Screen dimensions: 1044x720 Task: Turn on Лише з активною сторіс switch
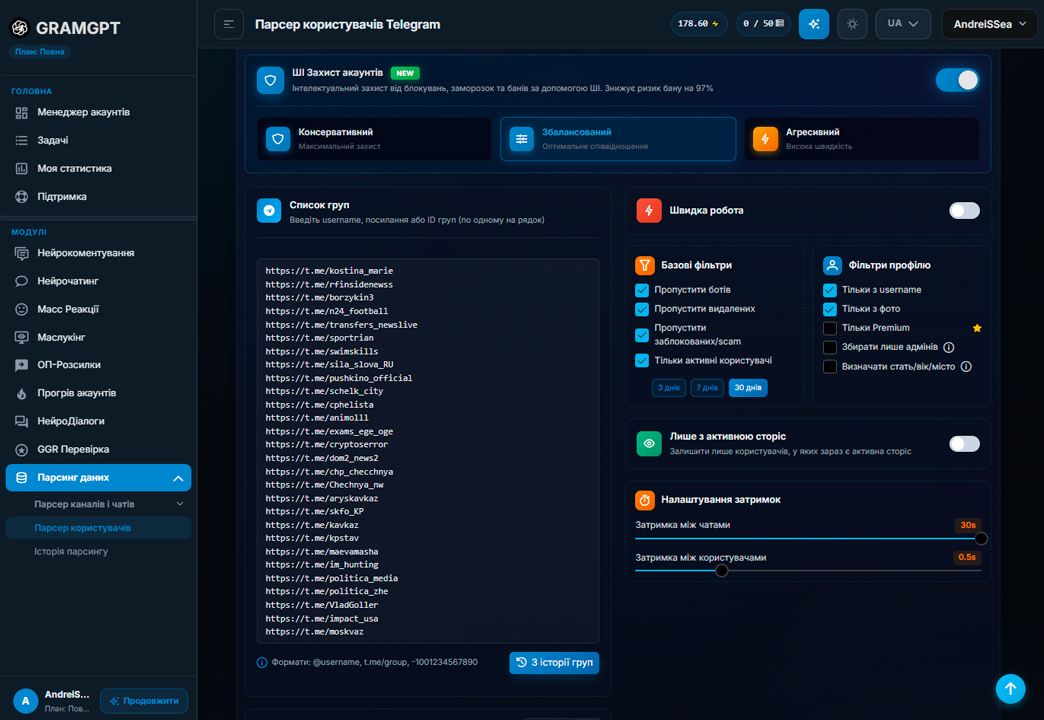tap(964, 444)
